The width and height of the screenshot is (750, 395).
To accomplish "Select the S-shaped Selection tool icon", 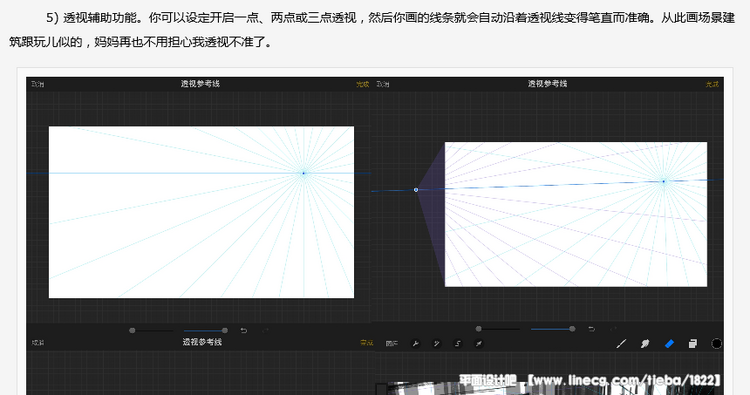I will (458, 343).
